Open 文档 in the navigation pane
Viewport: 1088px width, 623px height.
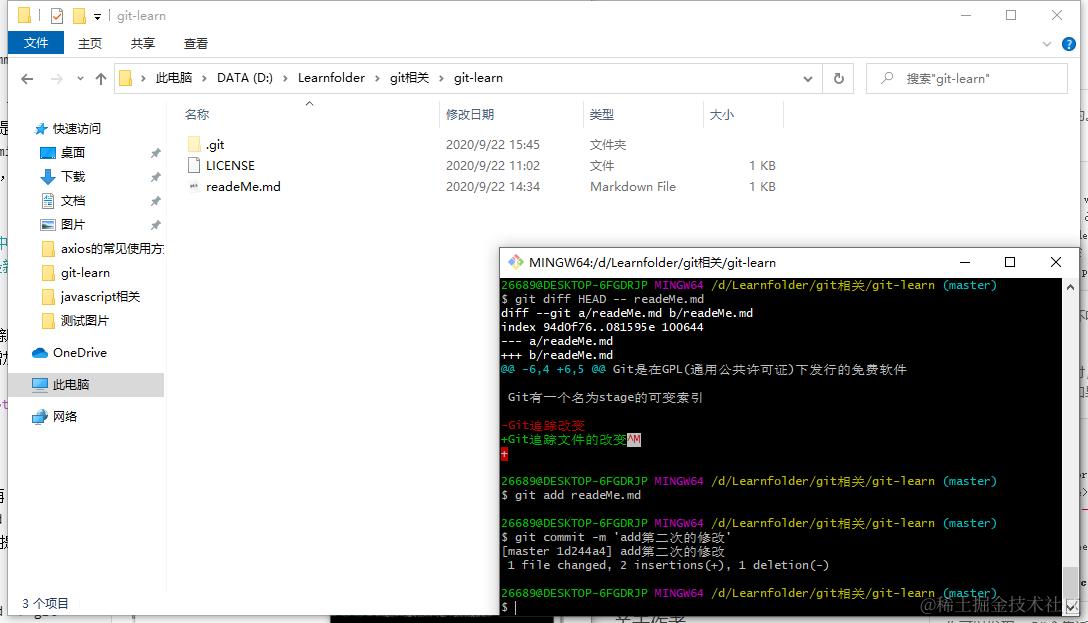click(x=73, y=200)
